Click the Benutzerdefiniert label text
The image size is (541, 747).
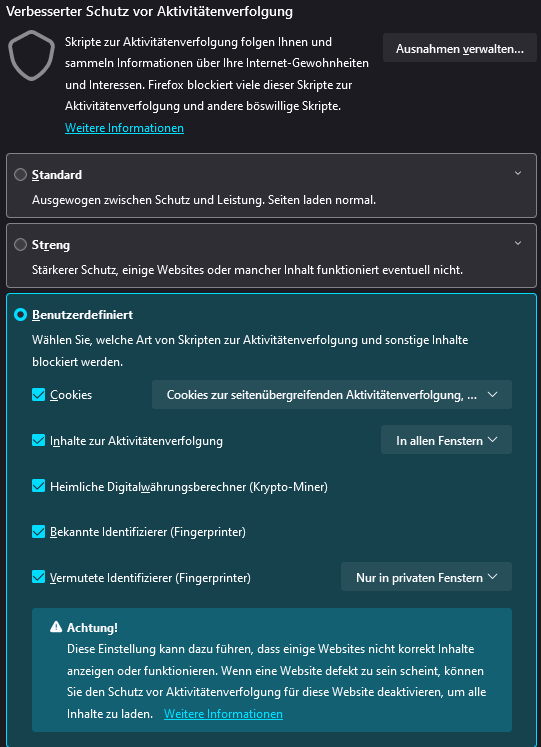(82, 315)
